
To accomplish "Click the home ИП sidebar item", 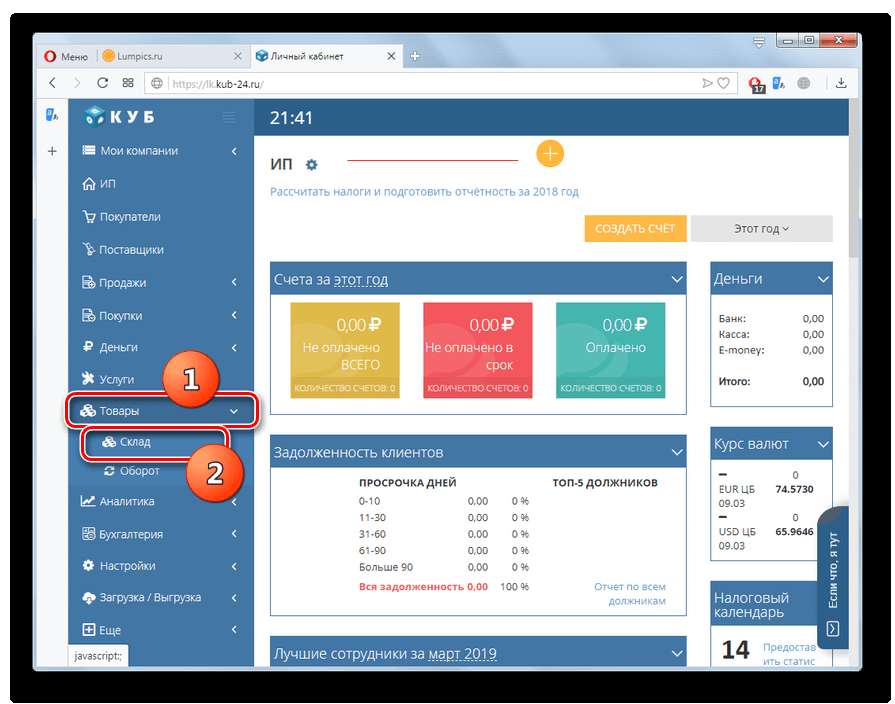I will pyautogui.click(x=99, y=184).
